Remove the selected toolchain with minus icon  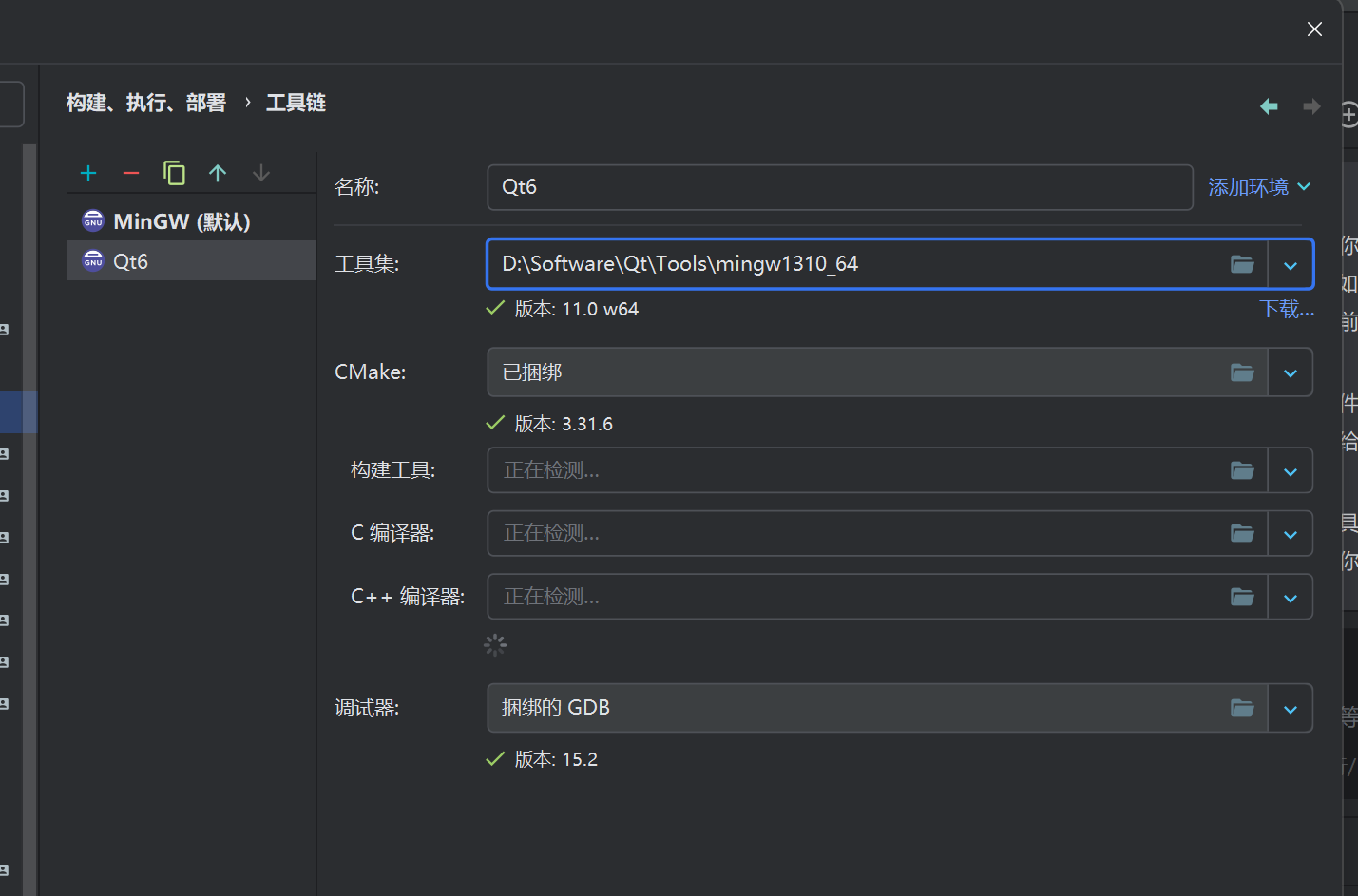coord(131,173)
